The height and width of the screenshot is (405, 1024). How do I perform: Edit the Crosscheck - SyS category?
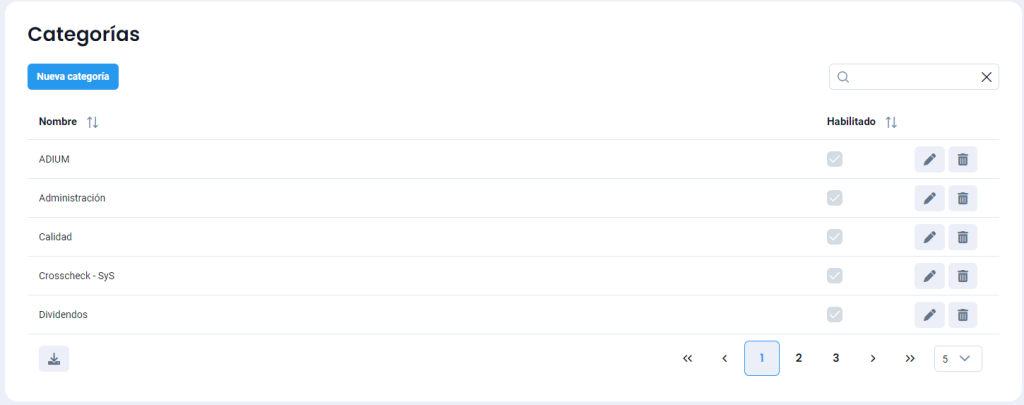[929, 276]
